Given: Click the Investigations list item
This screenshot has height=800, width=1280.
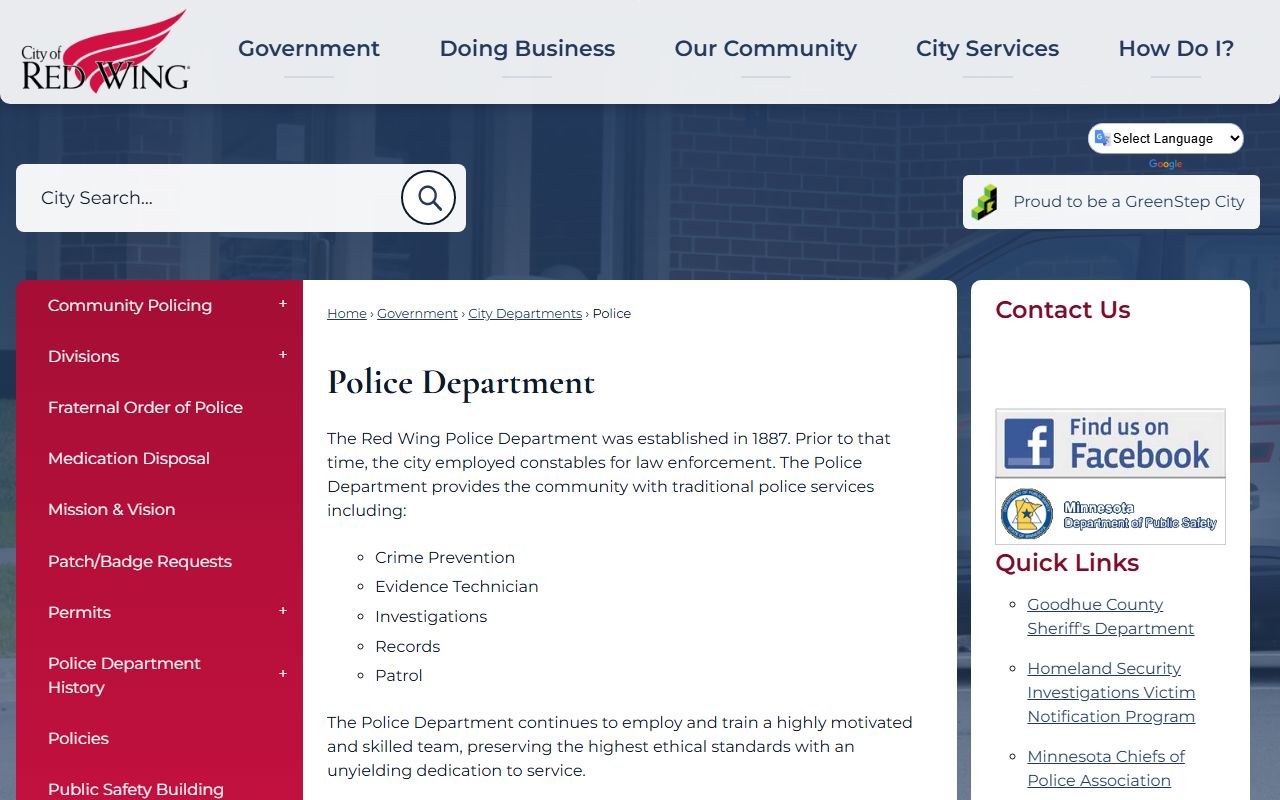Looking at the screenshot, I should pos(431,617).
